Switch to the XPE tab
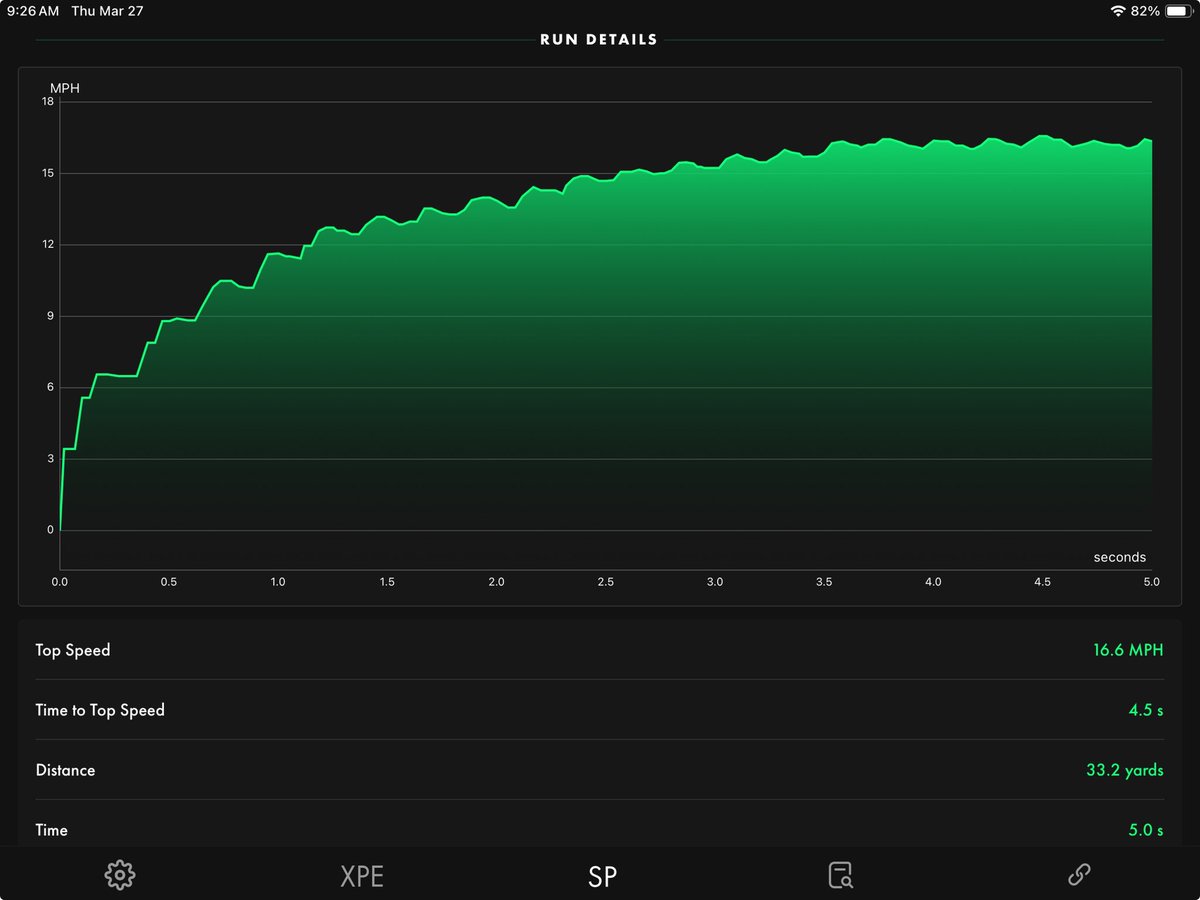Viewport: 1200px width, 900px height. coord(362,877)
